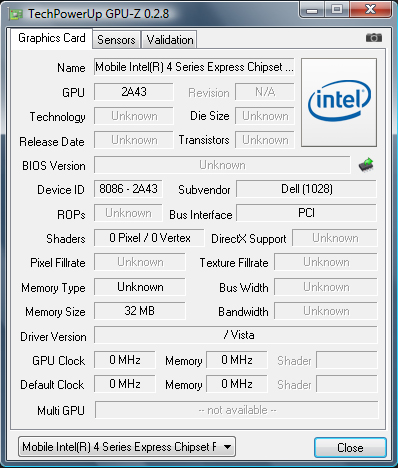398x468 pixels.
Task: Click Driver Version field showing / Vista
Action: pos(236,335)
